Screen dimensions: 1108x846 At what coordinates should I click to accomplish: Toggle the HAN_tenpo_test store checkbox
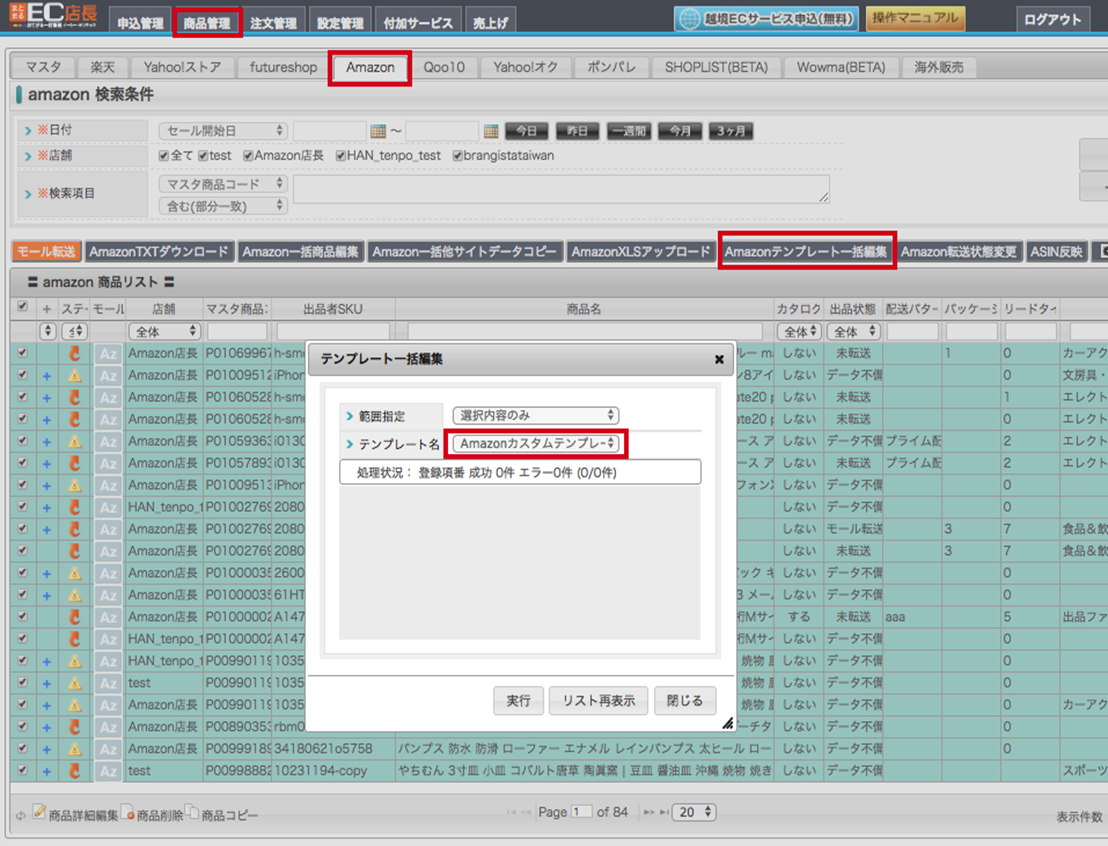[x=341, y=155]
